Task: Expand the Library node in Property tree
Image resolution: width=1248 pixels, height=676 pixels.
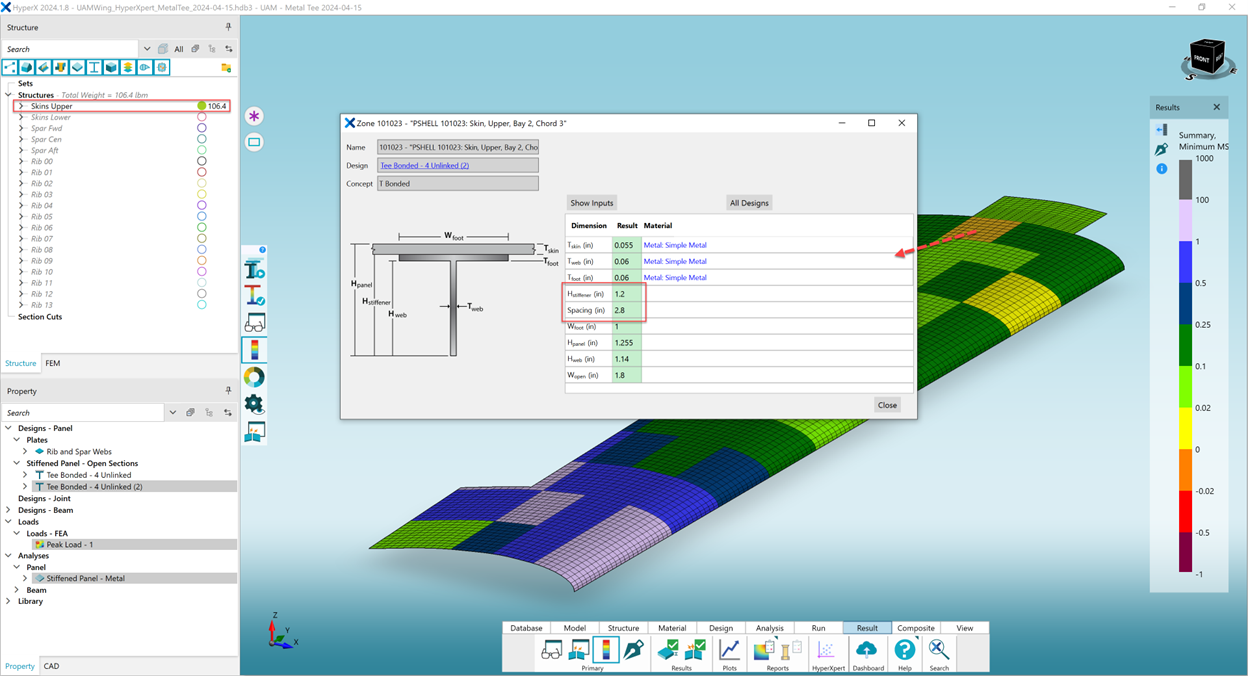Action: [x=9, y=601]
